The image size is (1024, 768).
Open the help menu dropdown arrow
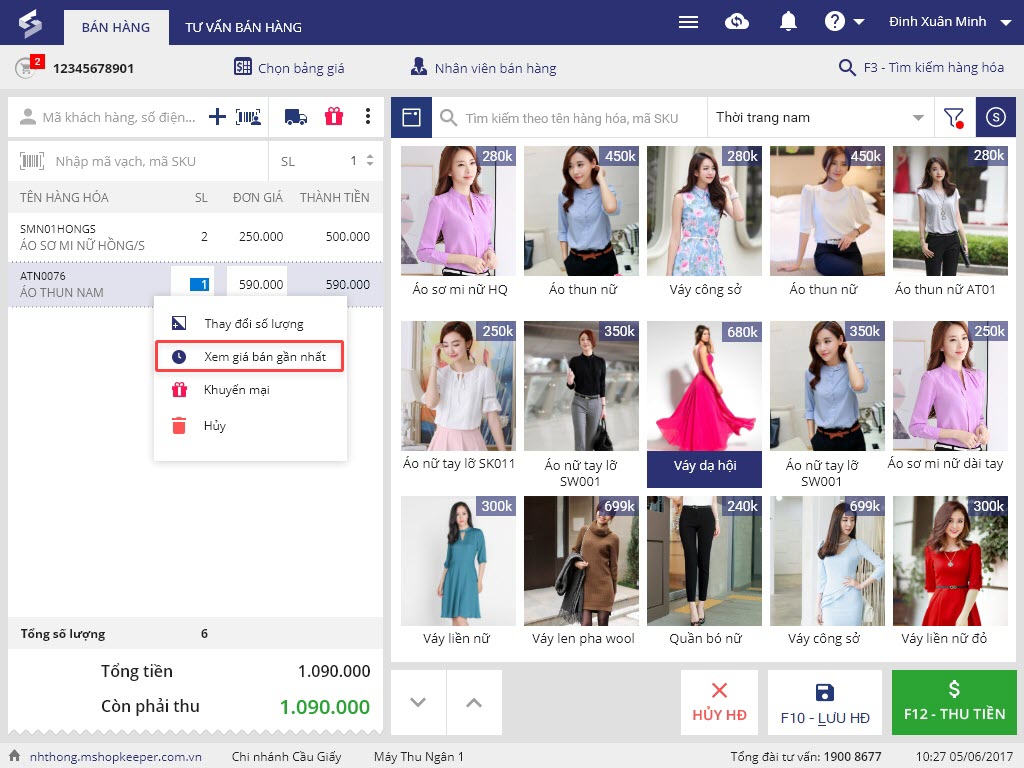pyautogui.click(x=859, y=22)
